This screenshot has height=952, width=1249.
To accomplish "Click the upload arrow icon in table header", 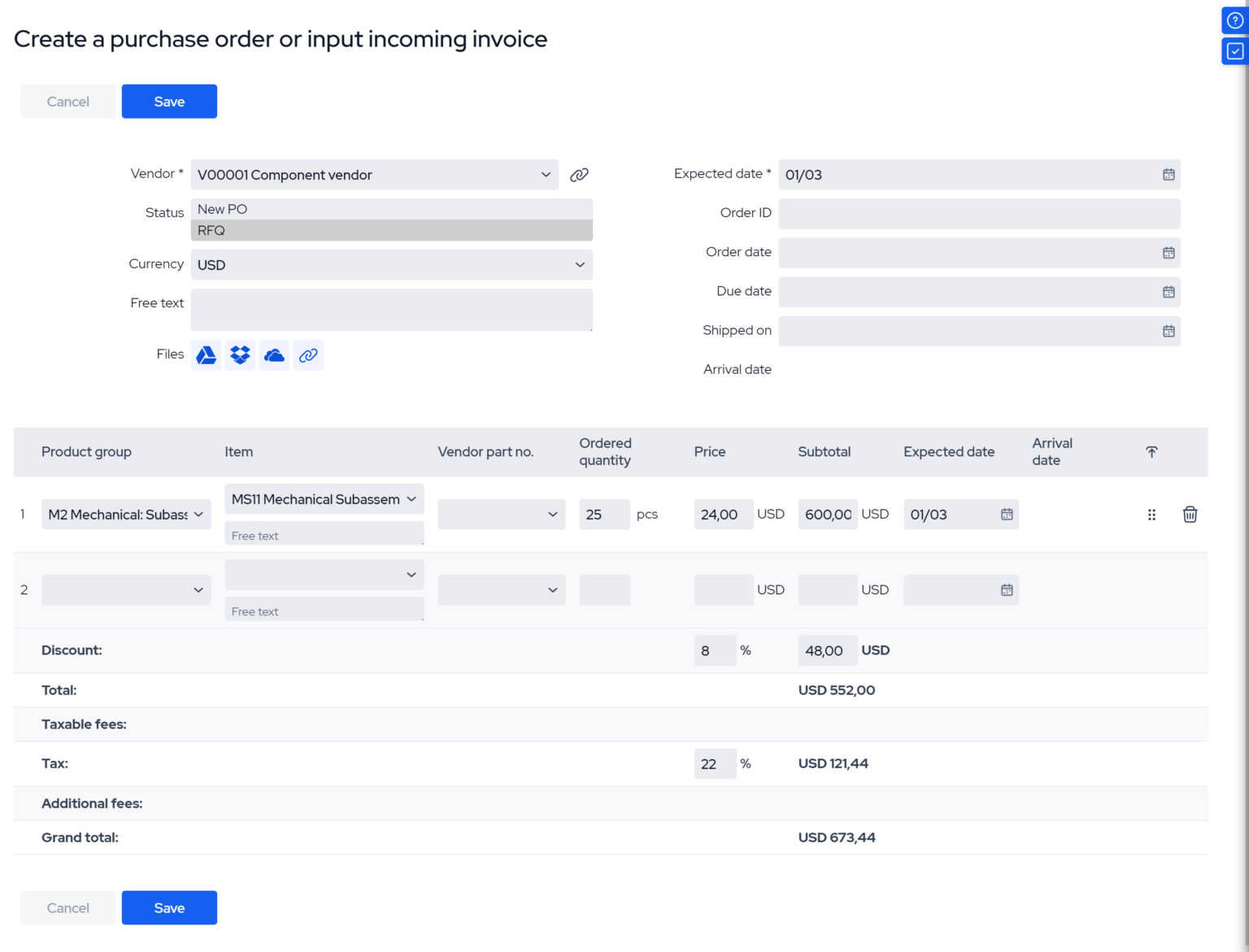I will [1152, 451].
